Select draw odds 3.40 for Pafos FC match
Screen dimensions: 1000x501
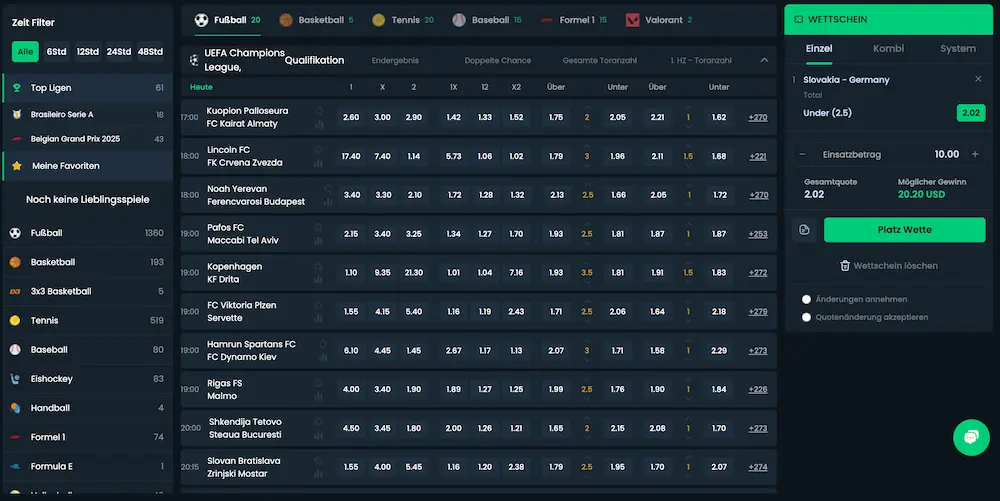click(x=382, y=234)
